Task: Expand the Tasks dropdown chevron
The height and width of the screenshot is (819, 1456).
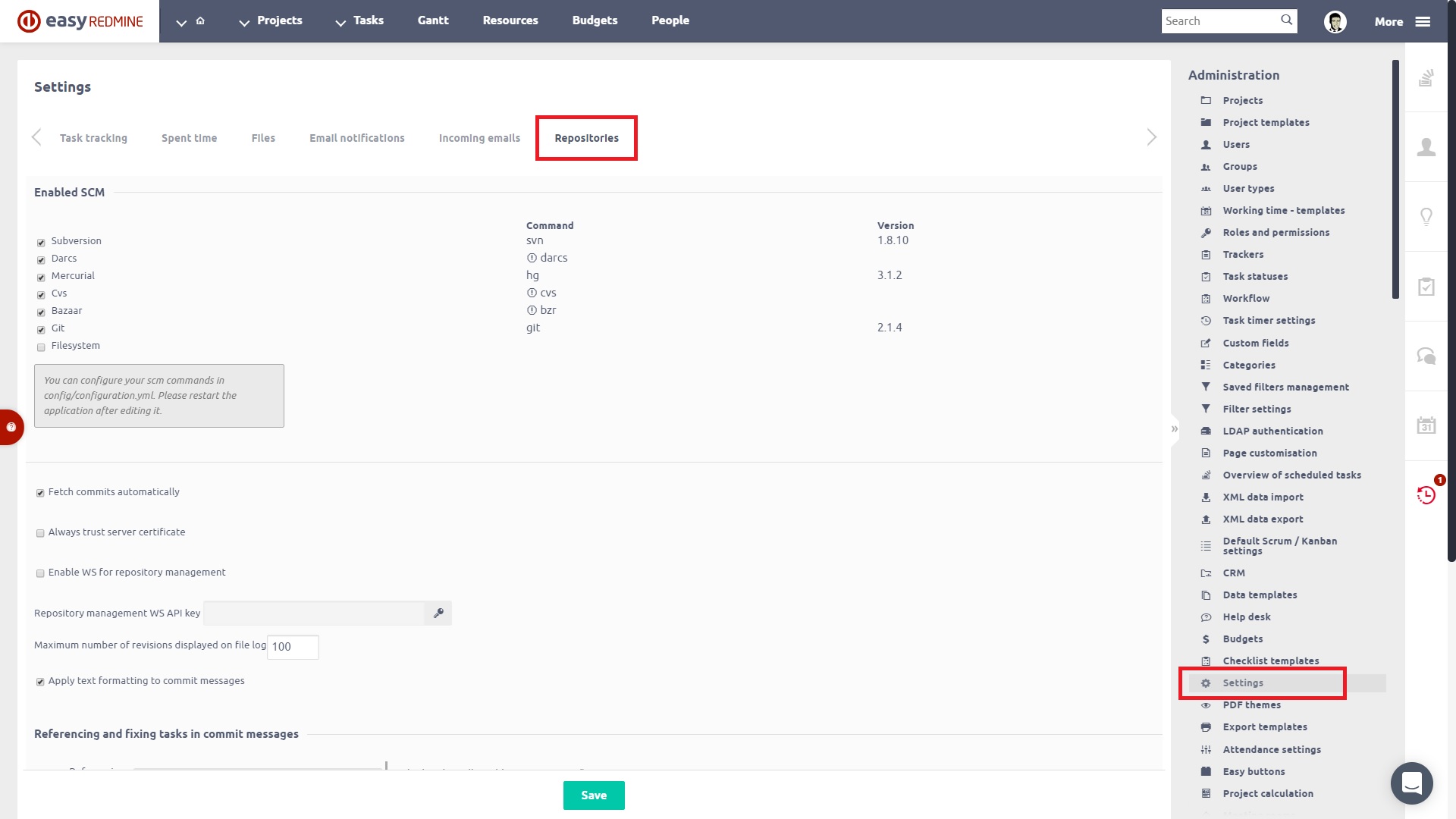Action: tap(340, 23)
